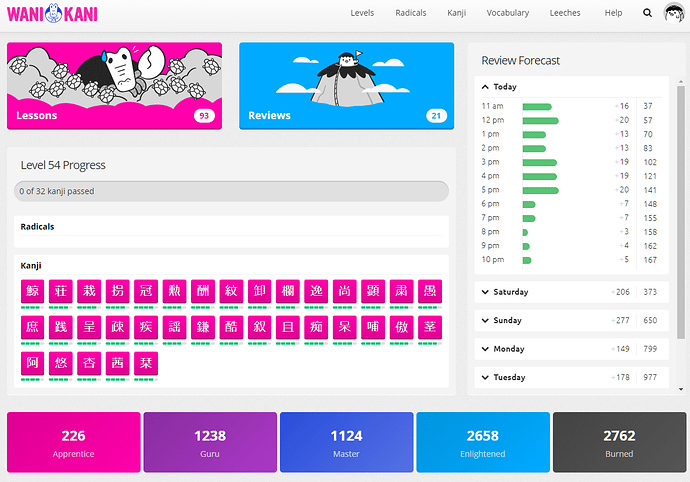690x482 pixels.
Task: Open the kanji tile 酬
Action: (x=203, y=291)
